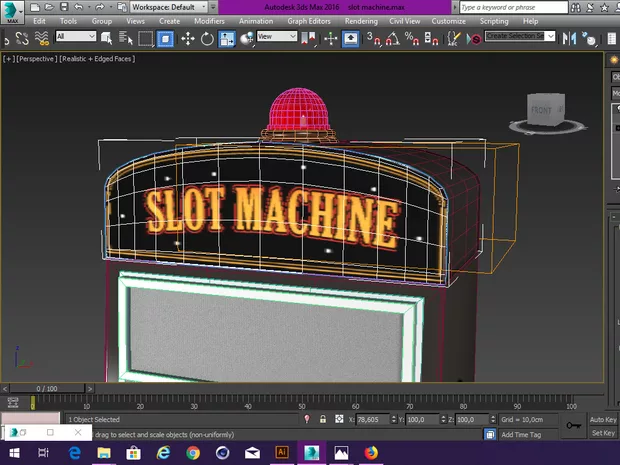Toggle Auto Key animation mode
Image resolution: width=620 pixels, height=465 pixels.
click(x=603, y=420)
